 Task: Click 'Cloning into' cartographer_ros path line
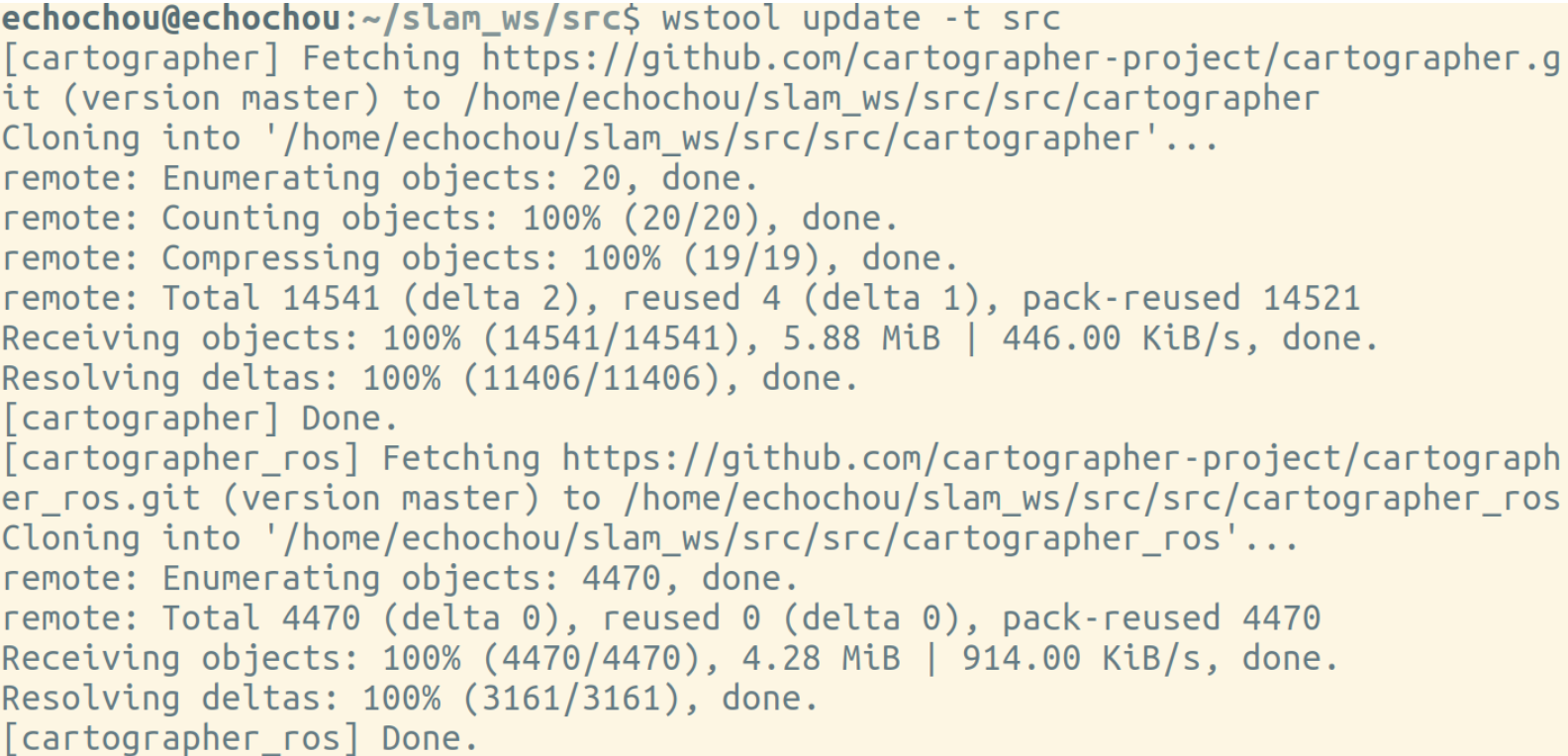tap(649, 538)
